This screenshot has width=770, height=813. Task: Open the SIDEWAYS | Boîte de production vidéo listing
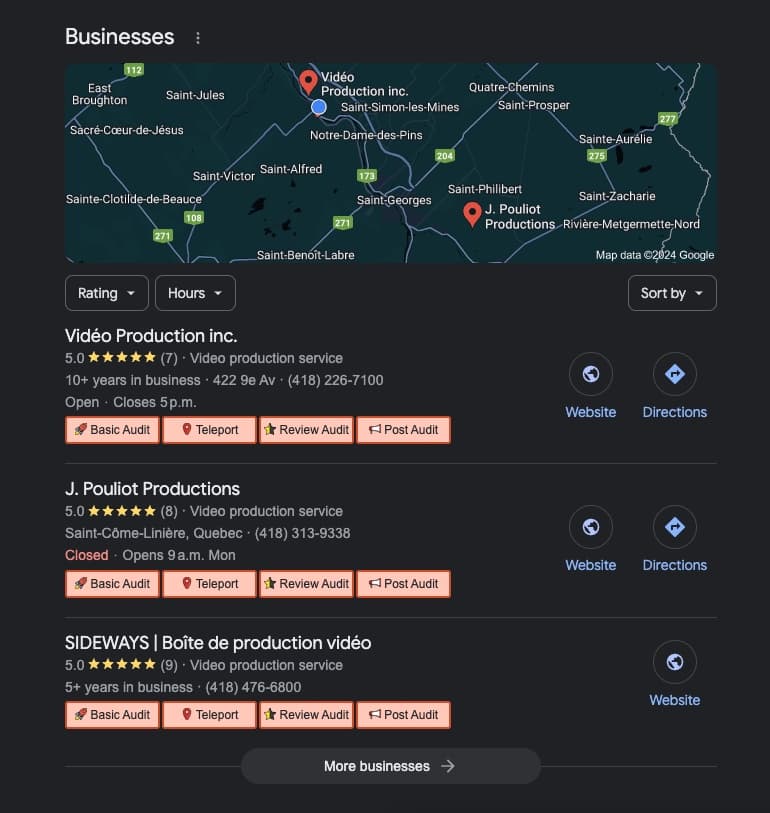(218, 642)
